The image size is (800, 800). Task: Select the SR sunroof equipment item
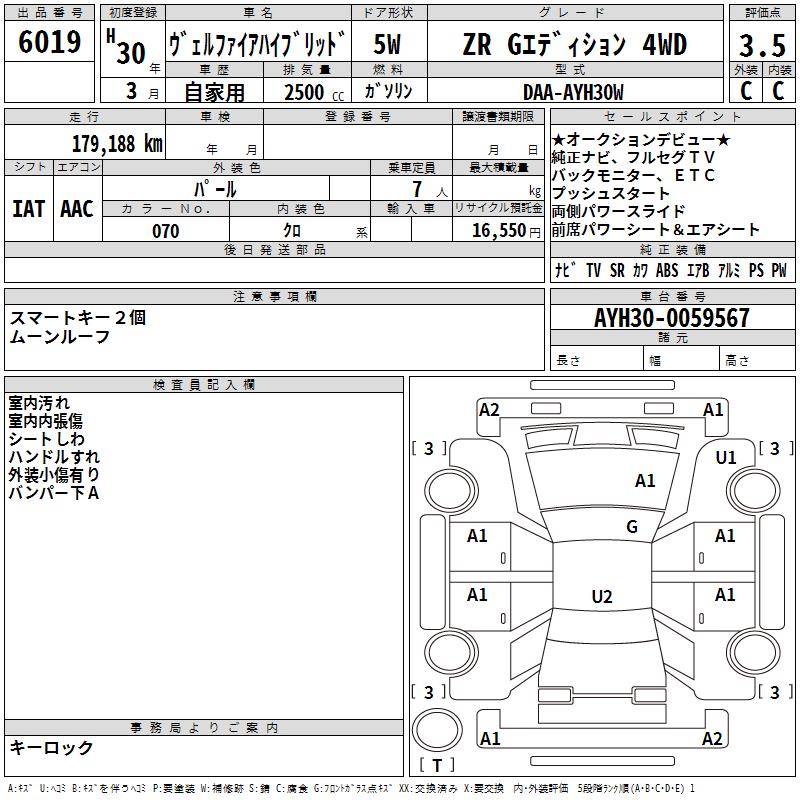(x=617, y=270)
